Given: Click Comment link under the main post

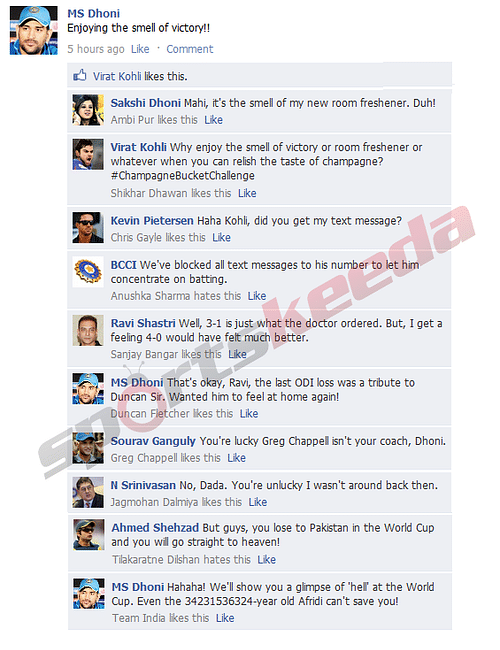Looking at the screenshot, I should click(x=189, y=49).
